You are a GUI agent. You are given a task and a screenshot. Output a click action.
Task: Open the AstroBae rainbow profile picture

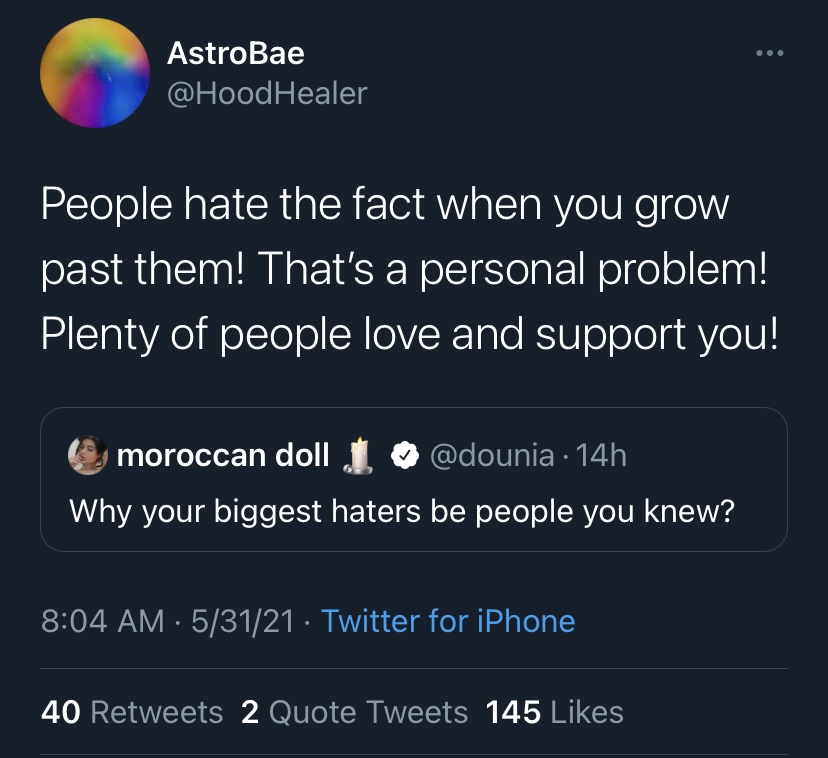tap(94, 73)
